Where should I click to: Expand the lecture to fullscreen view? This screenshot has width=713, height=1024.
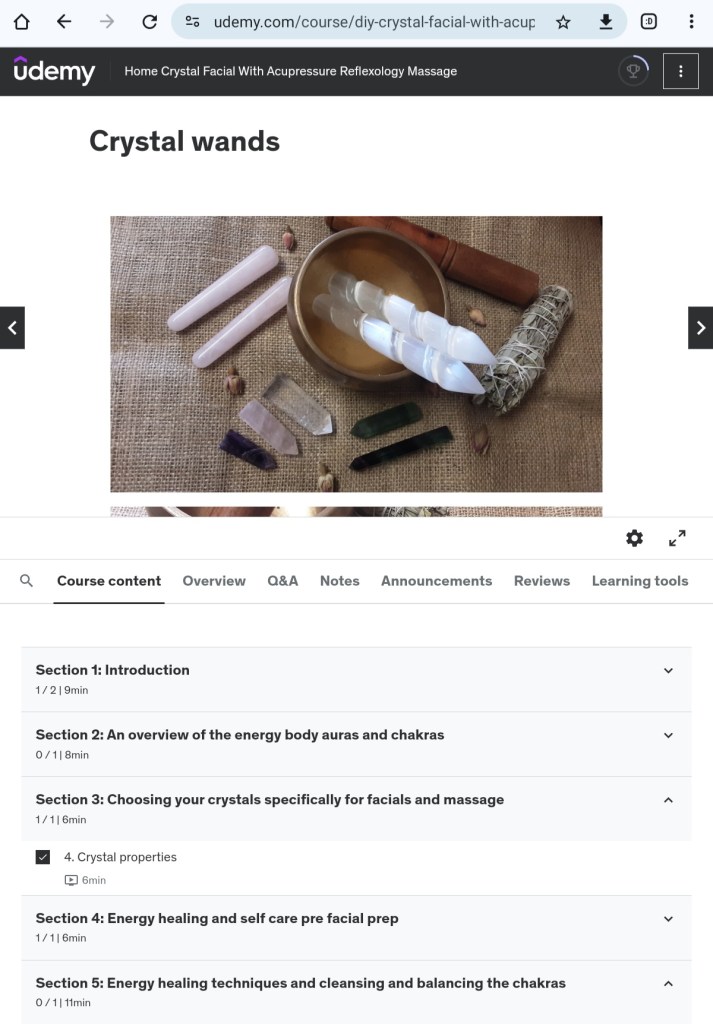click(677, 538)
